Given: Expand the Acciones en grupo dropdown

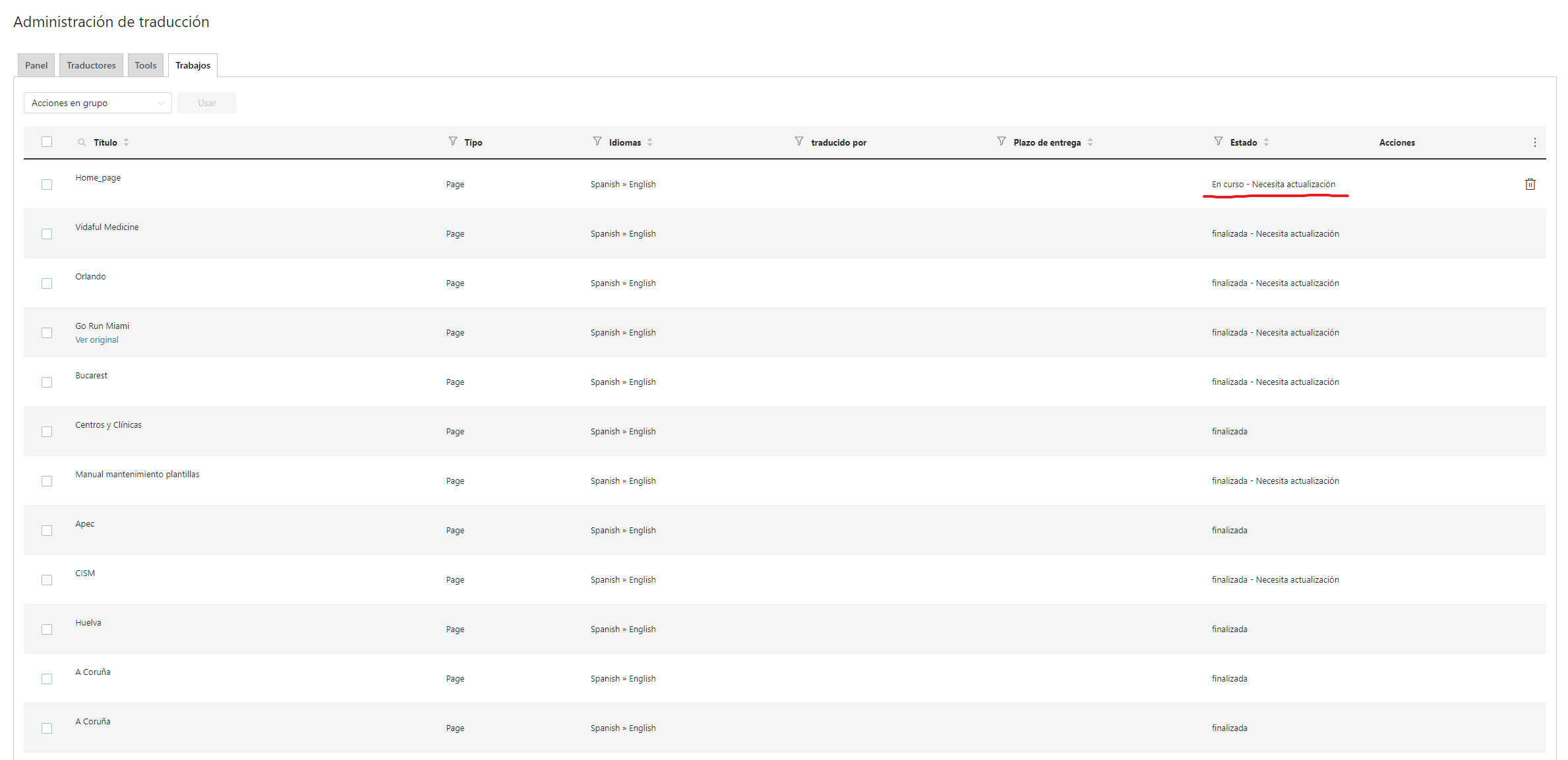Looking at the screenshot, I should click(x=98, y=103).
